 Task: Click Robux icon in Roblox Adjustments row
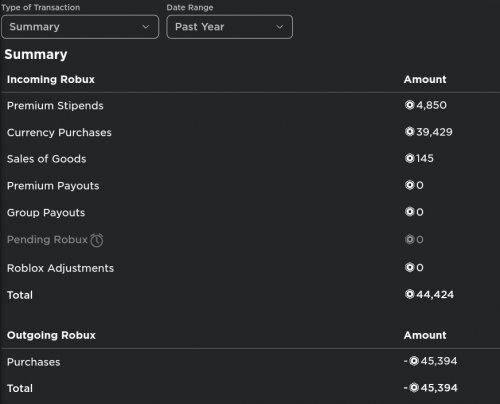pyautogui.click(x=409, y=267)
